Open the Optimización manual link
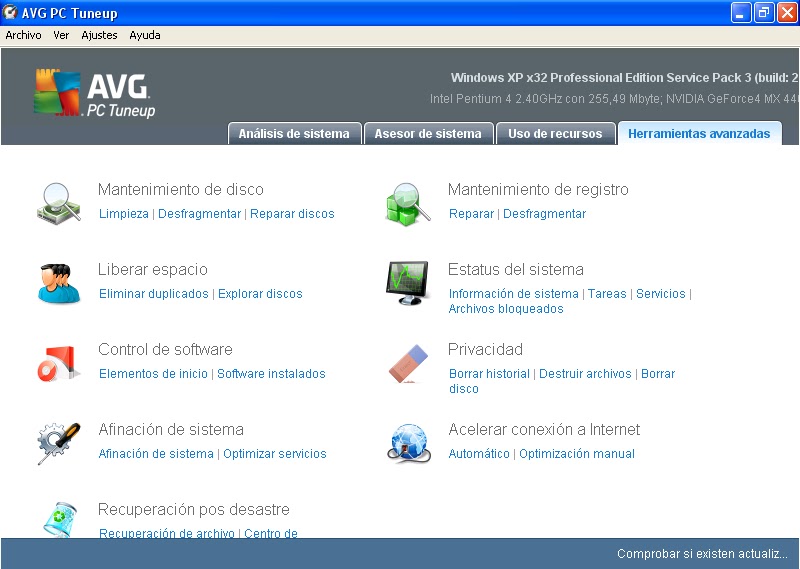Viewport: 800px width, 569px height. point(577,454)
